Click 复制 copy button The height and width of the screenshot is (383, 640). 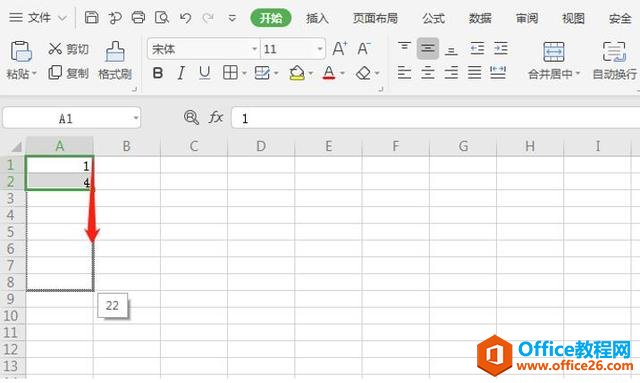coord(68,73)
